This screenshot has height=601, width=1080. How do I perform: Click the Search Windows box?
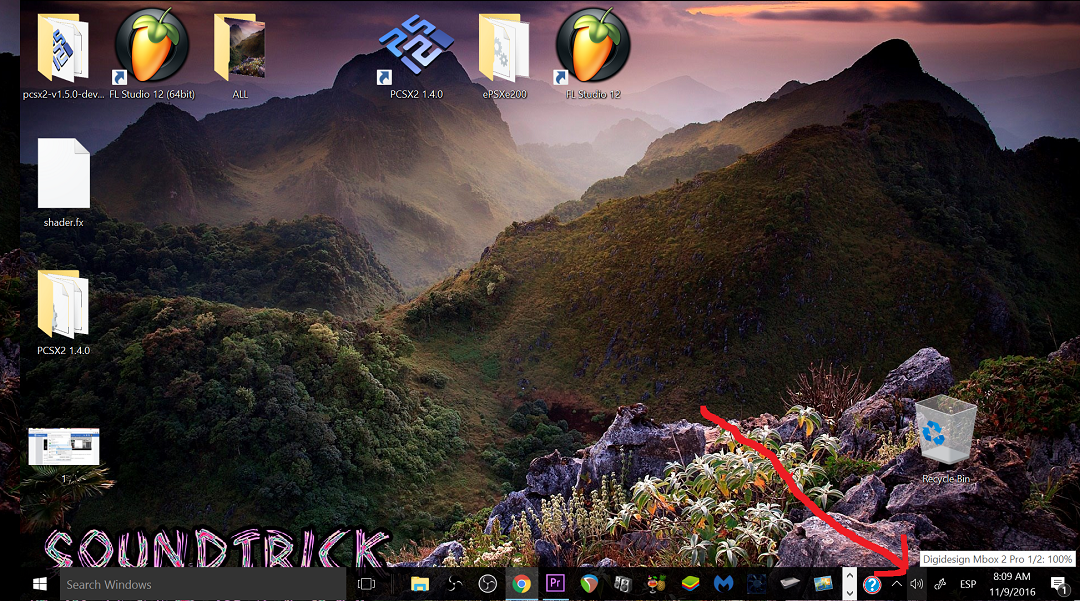click(202, 584)
